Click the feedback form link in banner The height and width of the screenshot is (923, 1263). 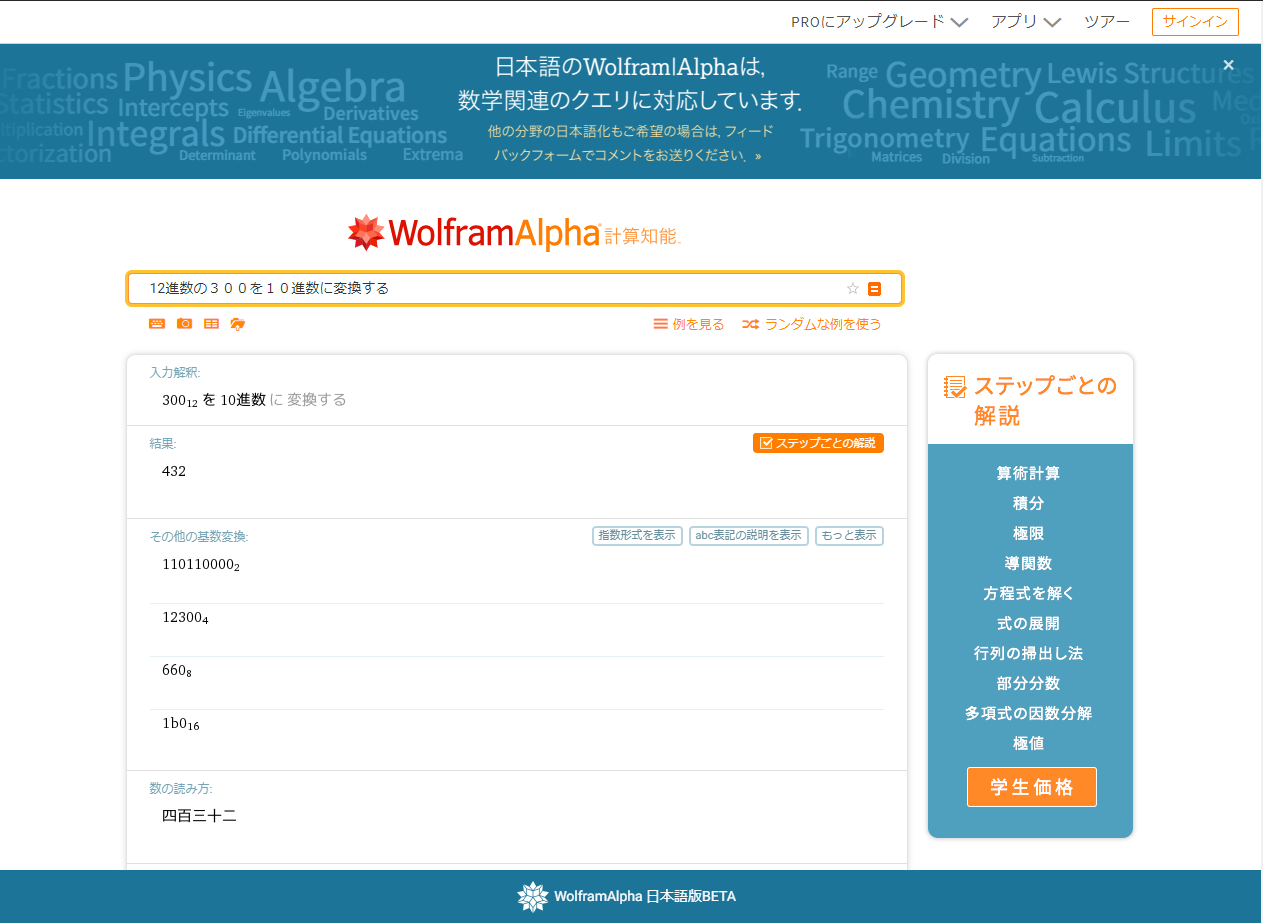click(629, 143)
